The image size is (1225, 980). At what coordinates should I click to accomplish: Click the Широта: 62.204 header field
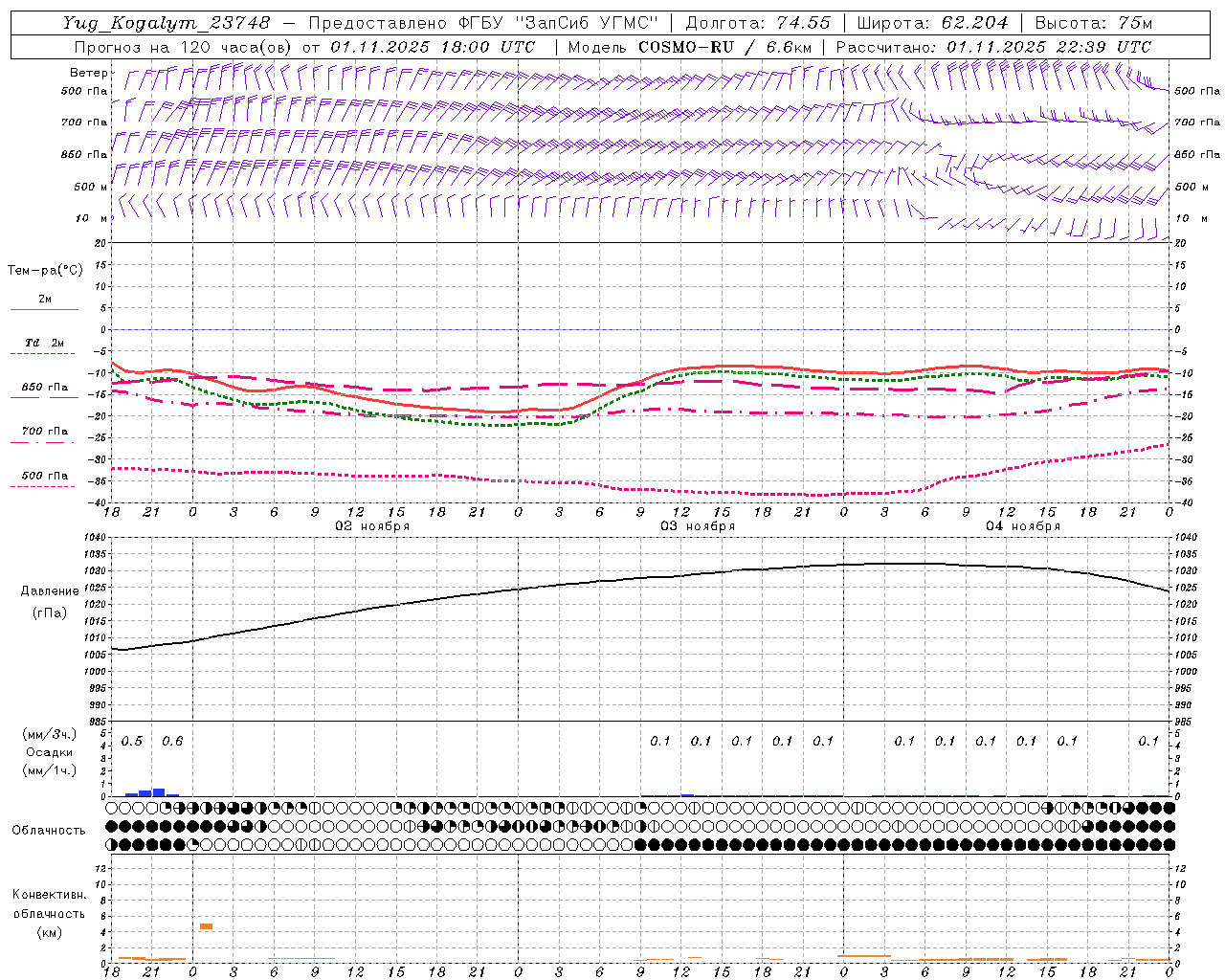point(932,22)
